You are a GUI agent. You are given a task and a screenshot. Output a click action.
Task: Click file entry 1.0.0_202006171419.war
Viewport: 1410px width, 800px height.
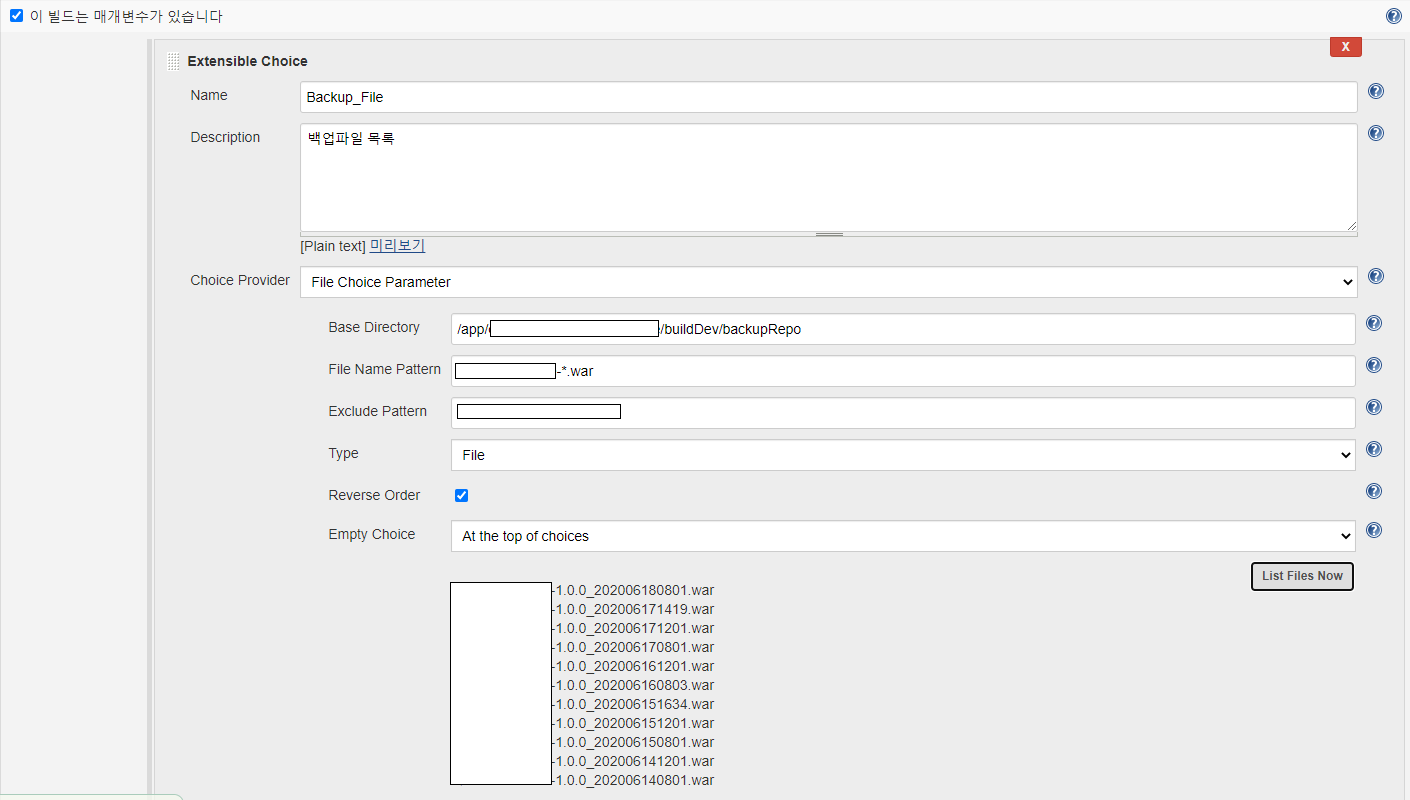tap(633, 609)
